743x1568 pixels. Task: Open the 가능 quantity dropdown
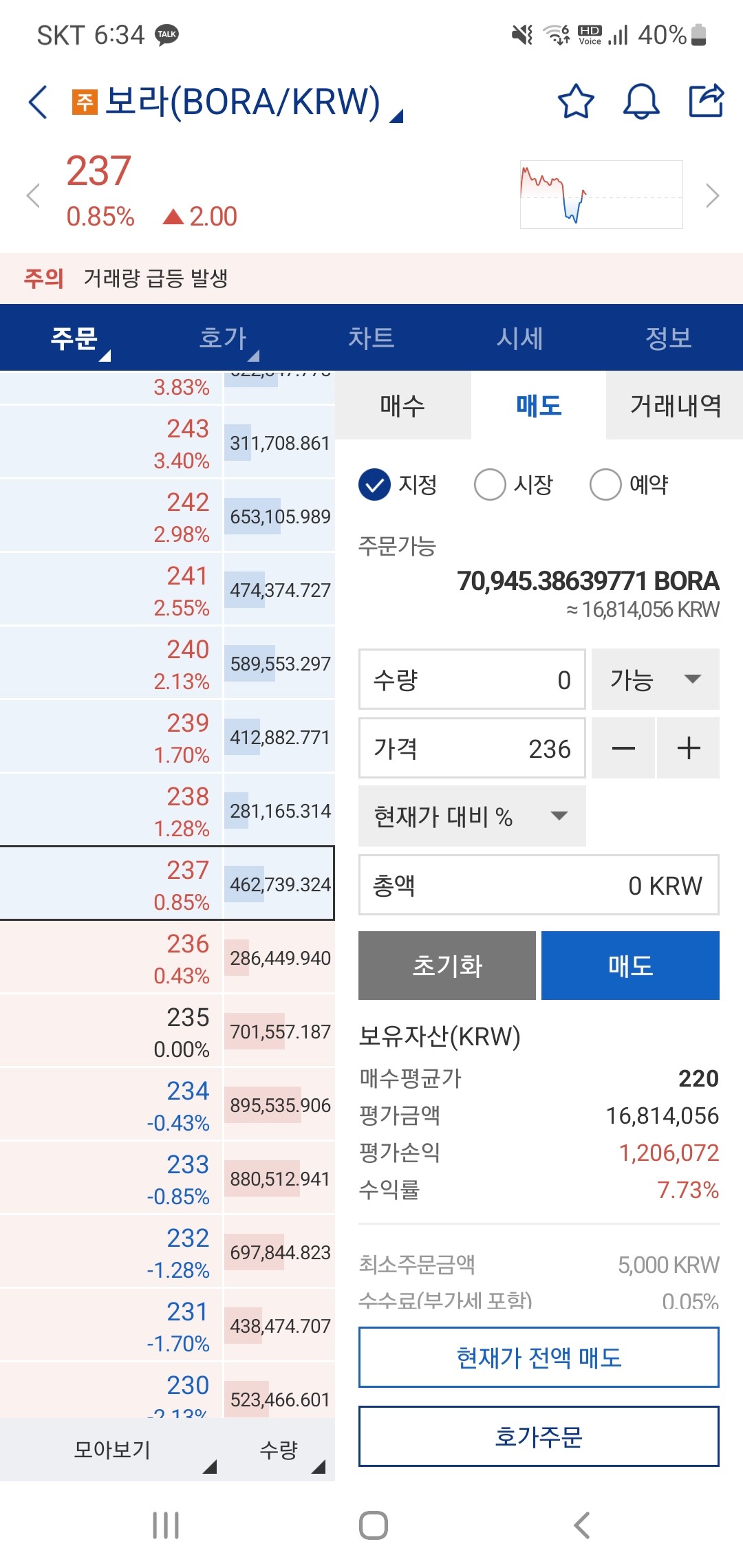pos(656,679)
